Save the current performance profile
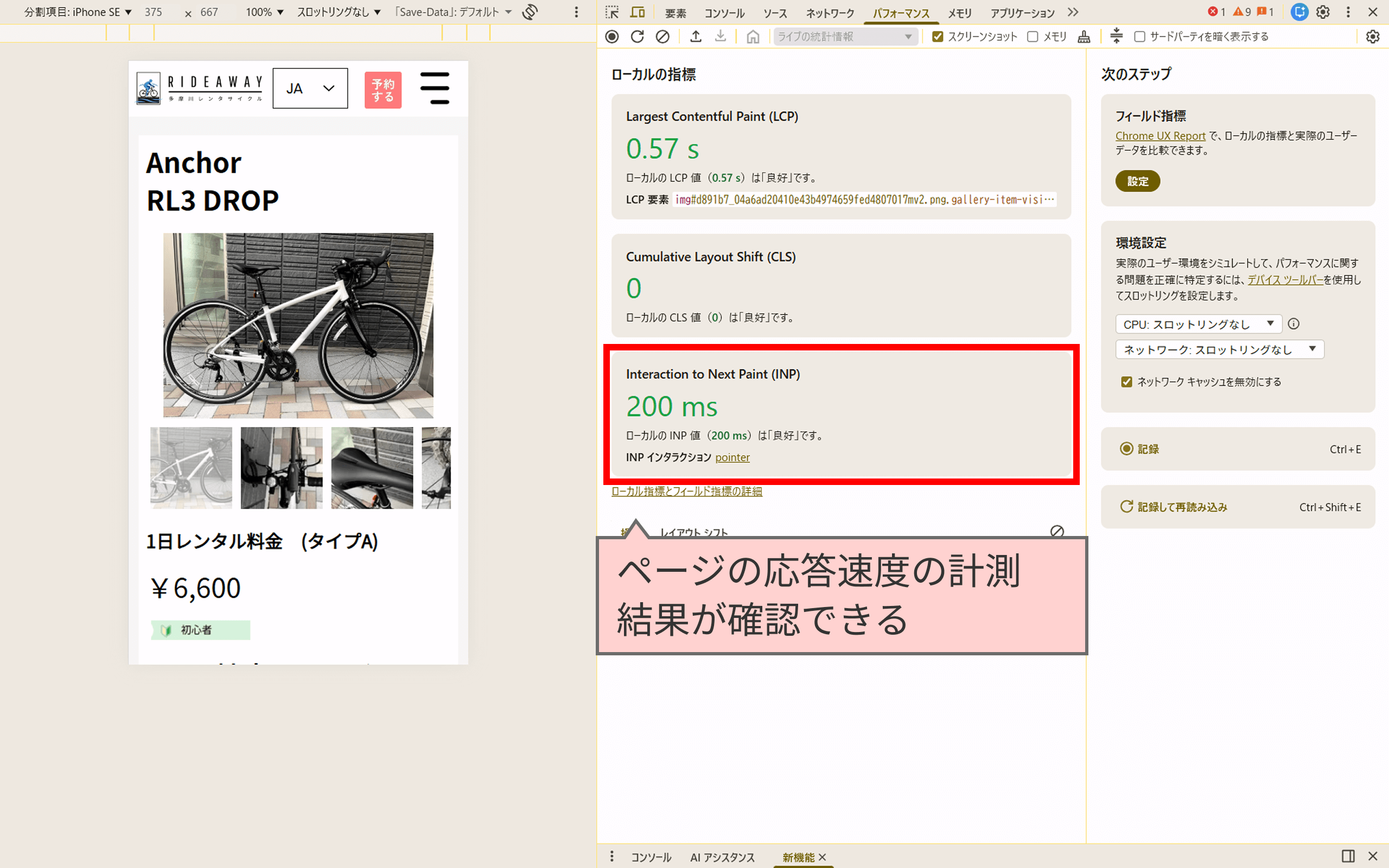The image size is (1389, 868). pyautogui.click(x=721, y=36)
